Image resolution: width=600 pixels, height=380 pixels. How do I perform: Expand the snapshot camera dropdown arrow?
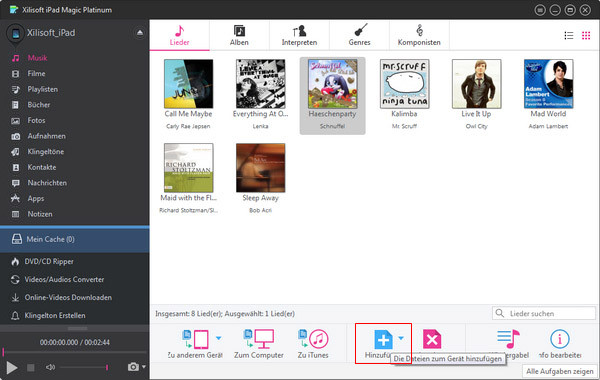144,367
